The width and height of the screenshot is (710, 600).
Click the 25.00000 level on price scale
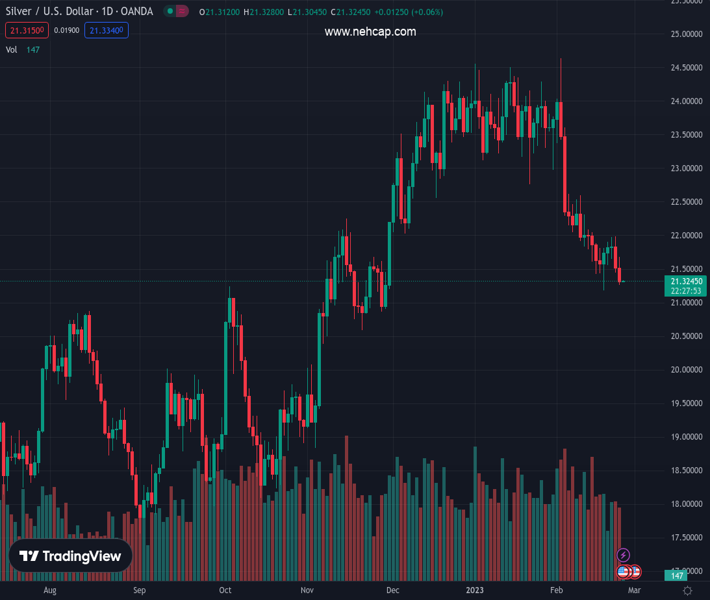pos(685,35)
